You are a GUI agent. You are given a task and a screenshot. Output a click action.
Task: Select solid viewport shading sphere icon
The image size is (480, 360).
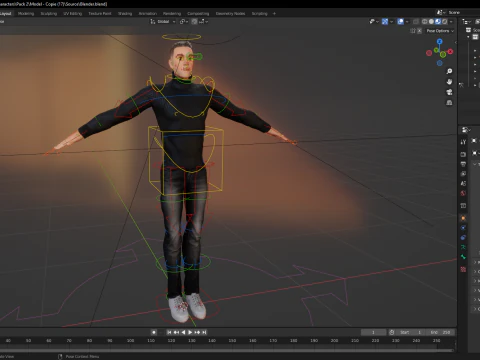click(x=431, y=21)
